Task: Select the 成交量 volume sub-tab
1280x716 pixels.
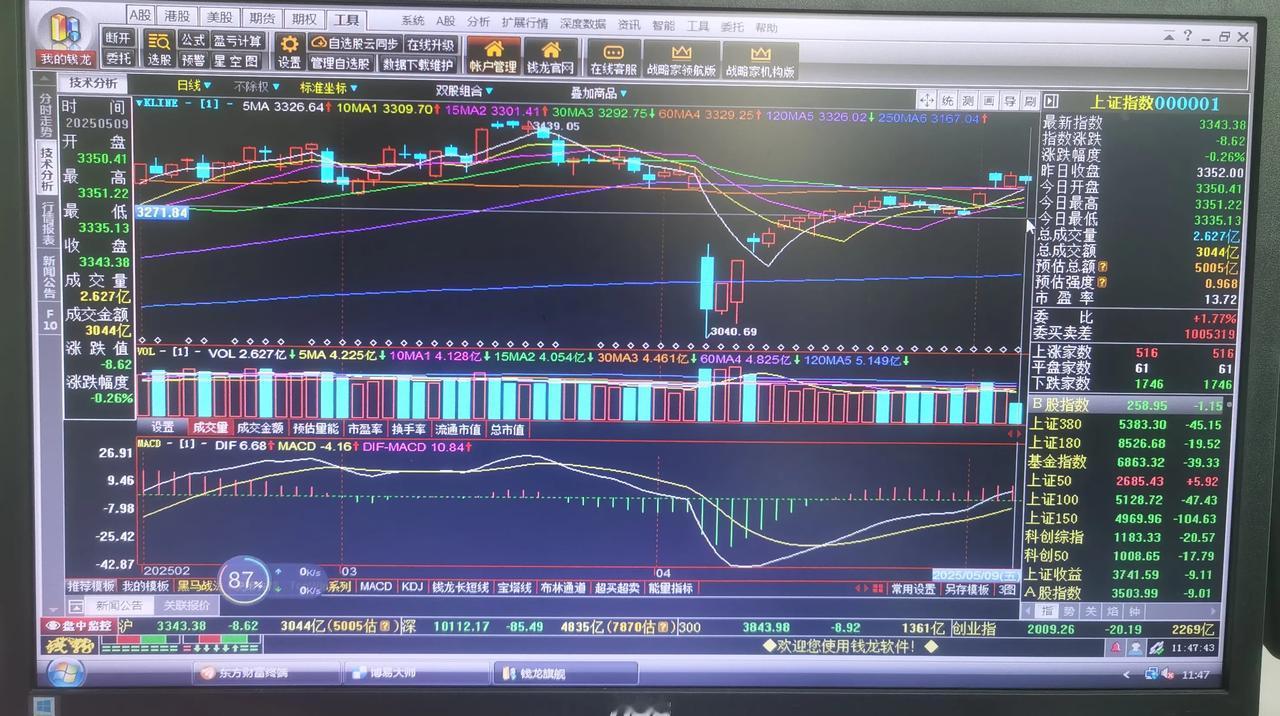Action: pos(210,427)
